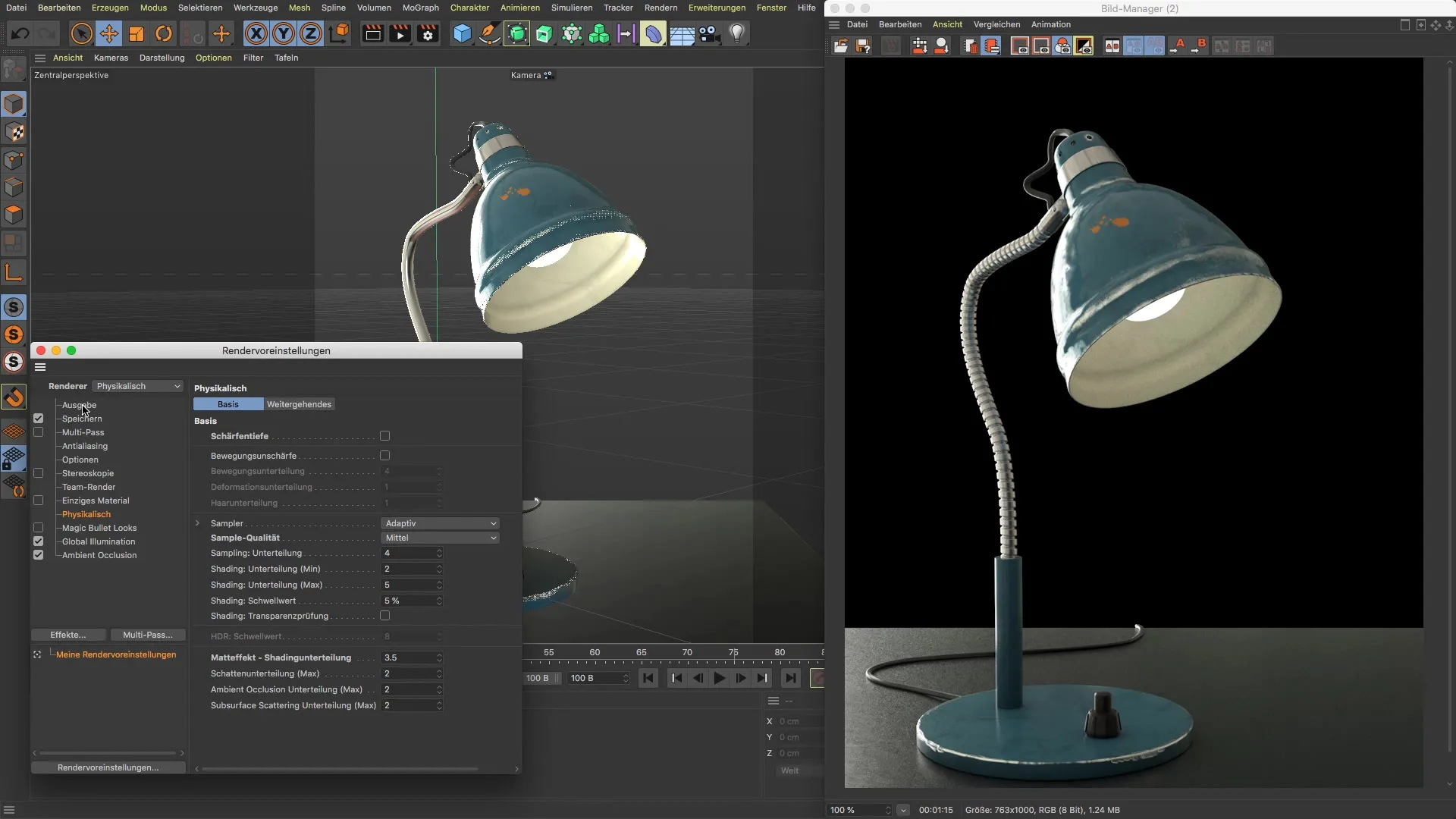This screenshot has width=1456, height=819.
Task: Click the spline pen icon
Action: click(489, 34)
